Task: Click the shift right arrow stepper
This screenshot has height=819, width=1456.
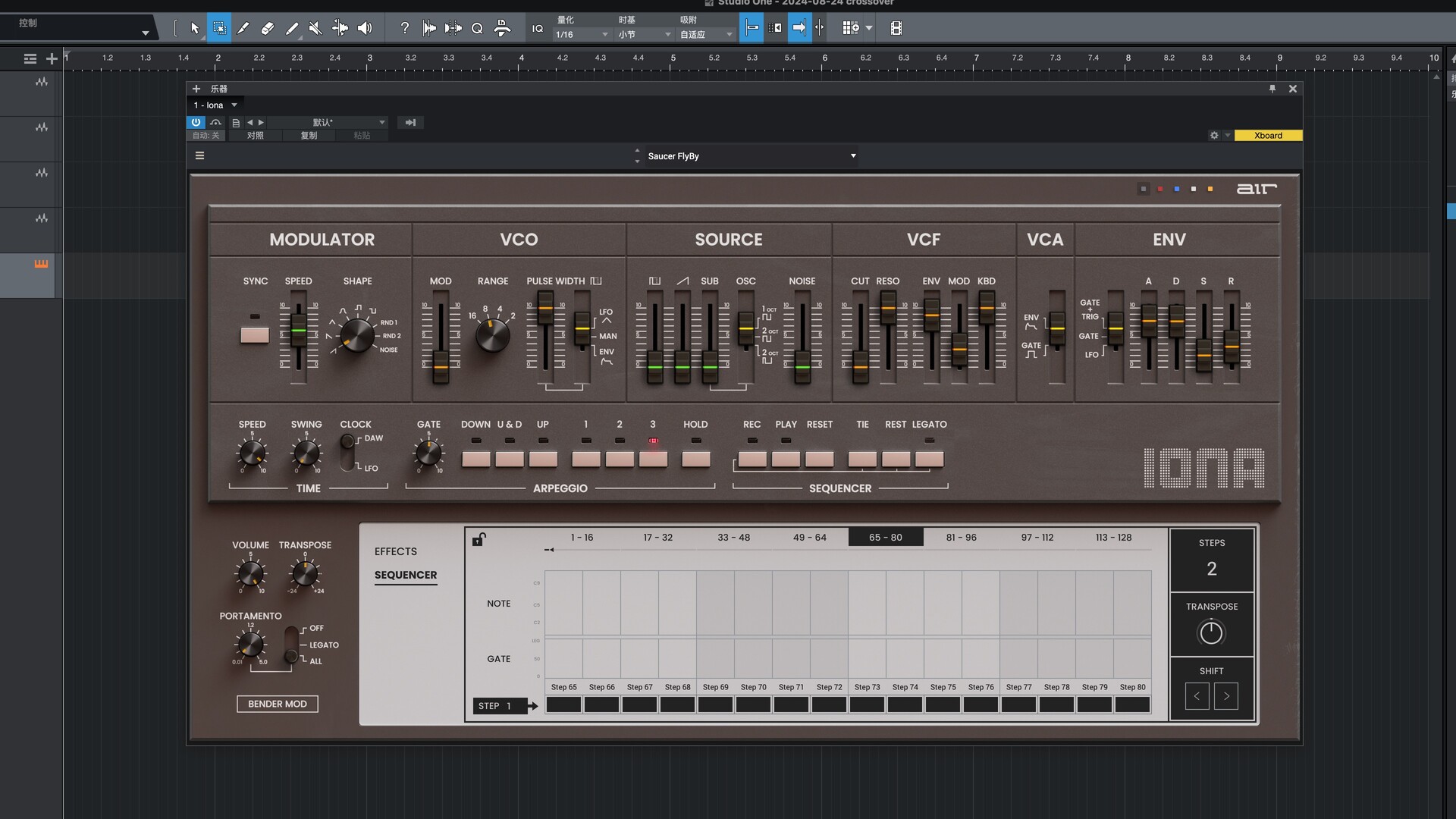Action: pos(1225,696)
